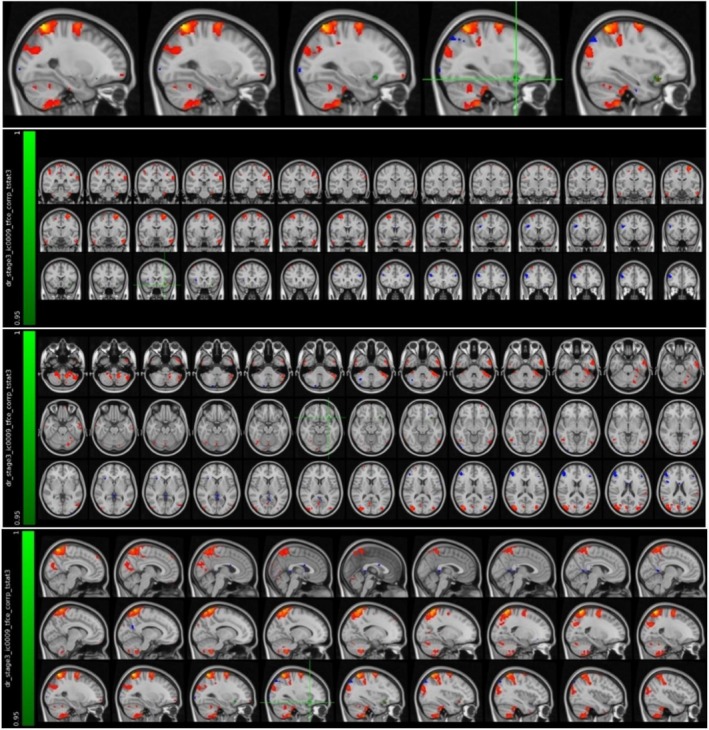Click the green colorbar beside the axial slices
This screenshot has height=730, width=709.
(29, 428)
